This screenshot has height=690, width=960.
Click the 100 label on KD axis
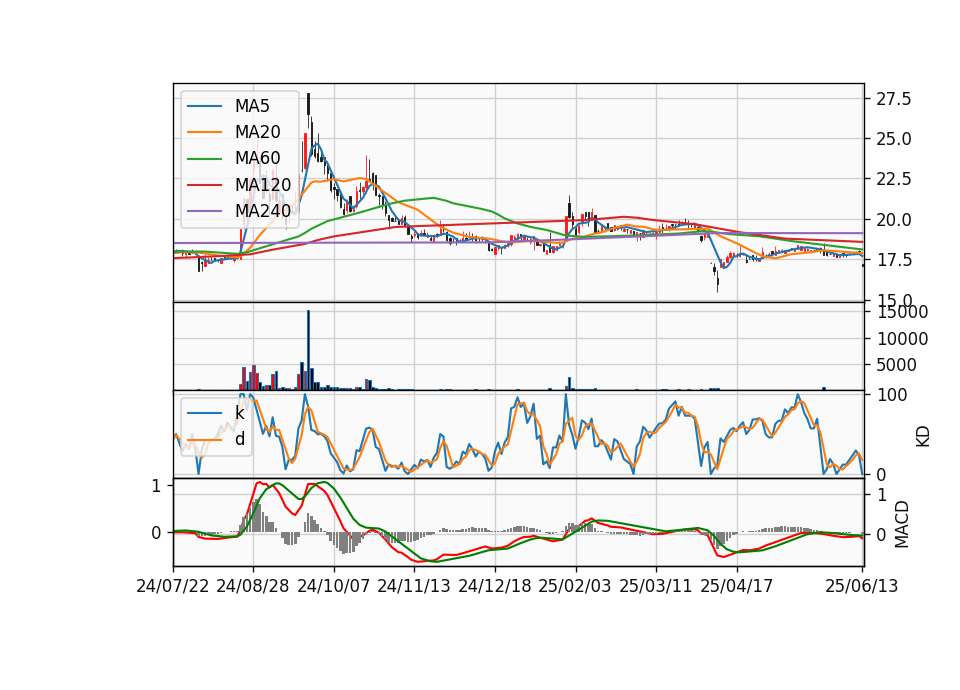(892, 395)
